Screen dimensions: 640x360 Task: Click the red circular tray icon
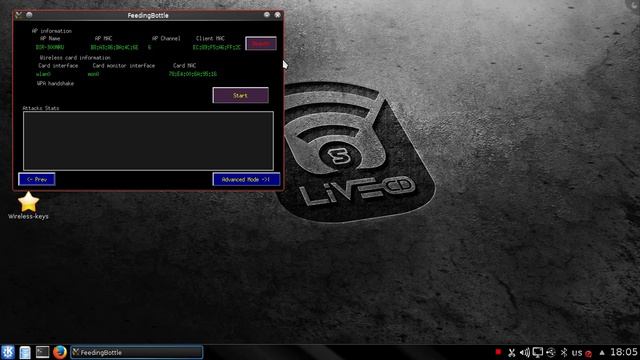(x=589, y=354)
